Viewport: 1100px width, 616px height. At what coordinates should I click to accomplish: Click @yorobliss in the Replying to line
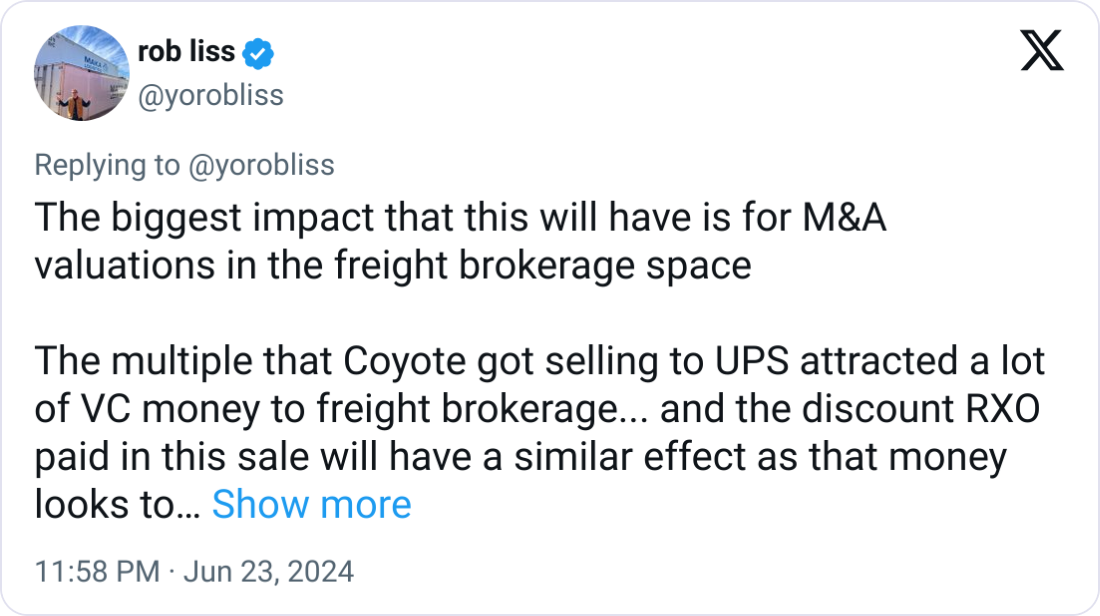(x=261, y=165)
